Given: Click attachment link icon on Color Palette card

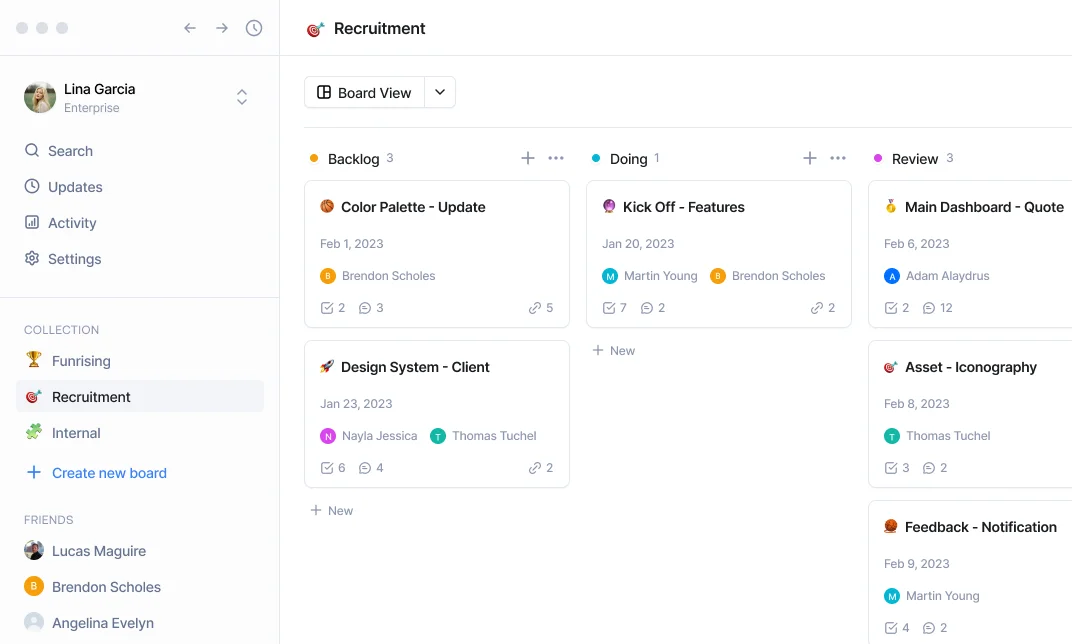Looking at the screenshot, I should tap(535, 308).
